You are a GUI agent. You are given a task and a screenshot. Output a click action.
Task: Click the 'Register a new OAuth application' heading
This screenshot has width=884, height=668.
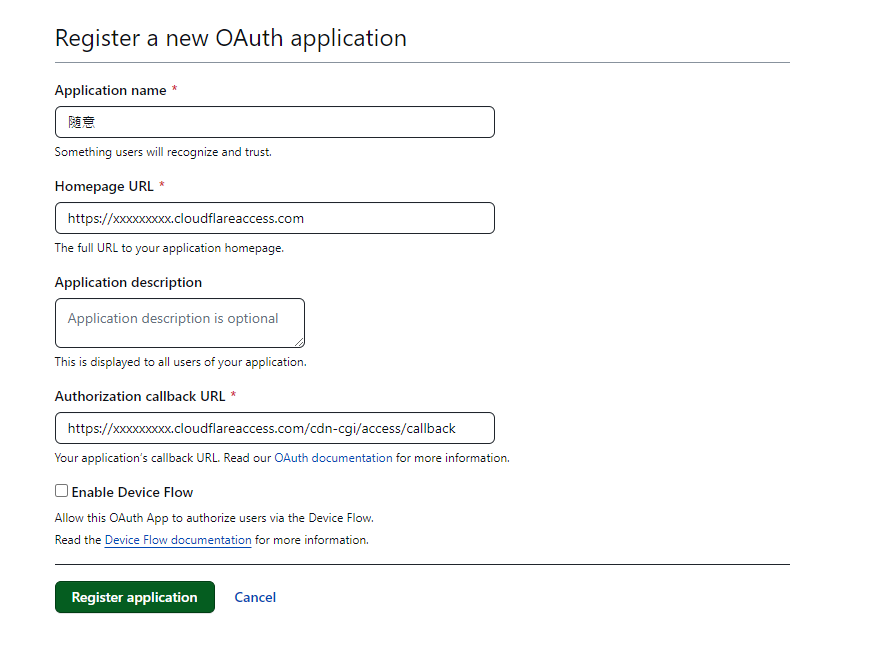(230, 38)
